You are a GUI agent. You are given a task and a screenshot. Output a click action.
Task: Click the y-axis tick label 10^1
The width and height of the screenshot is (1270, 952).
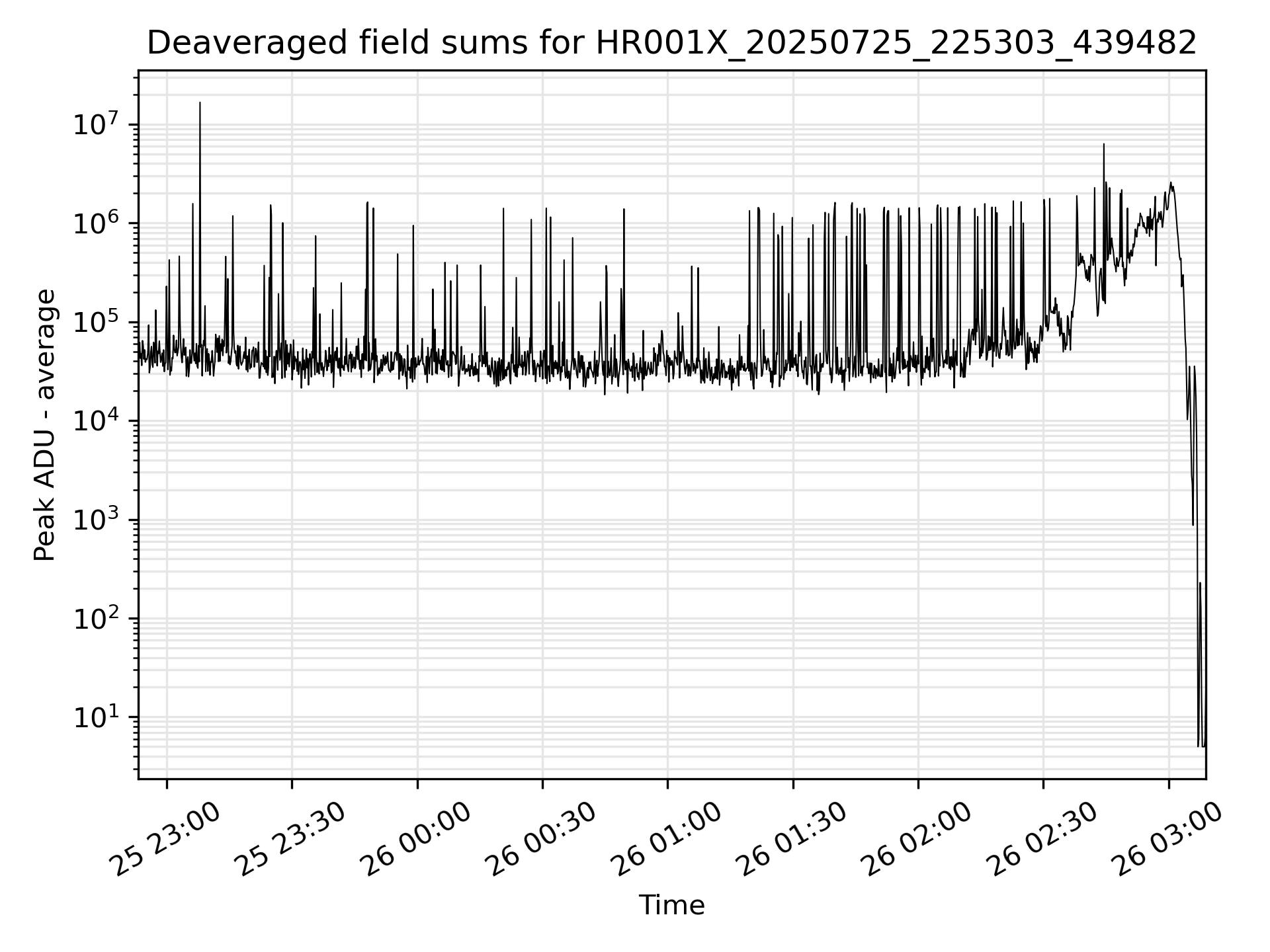pyautogui.click(x=96, y=717)
